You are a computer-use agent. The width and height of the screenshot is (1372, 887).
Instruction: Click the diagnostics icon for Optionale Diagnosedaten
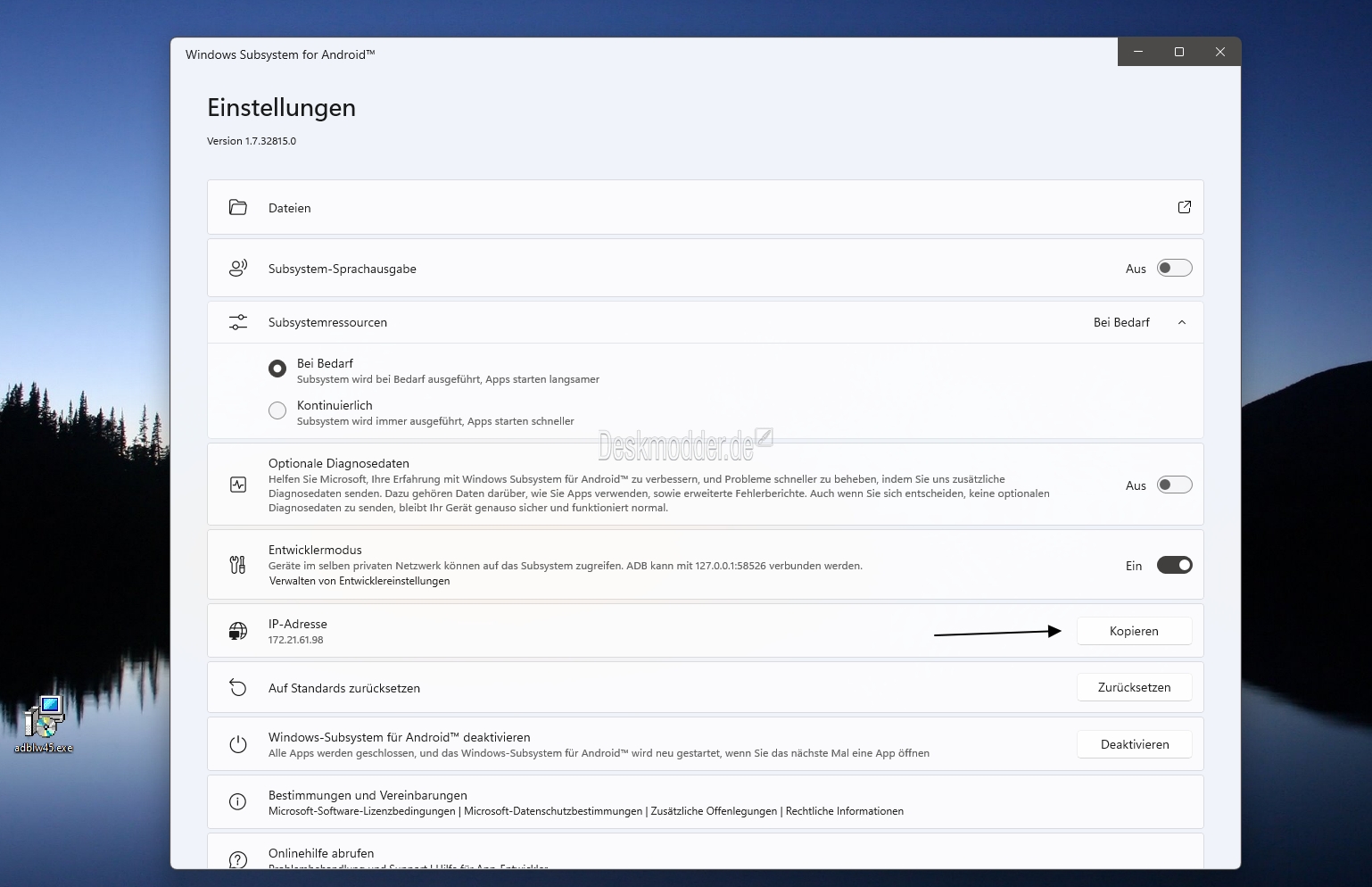[238, 485]
